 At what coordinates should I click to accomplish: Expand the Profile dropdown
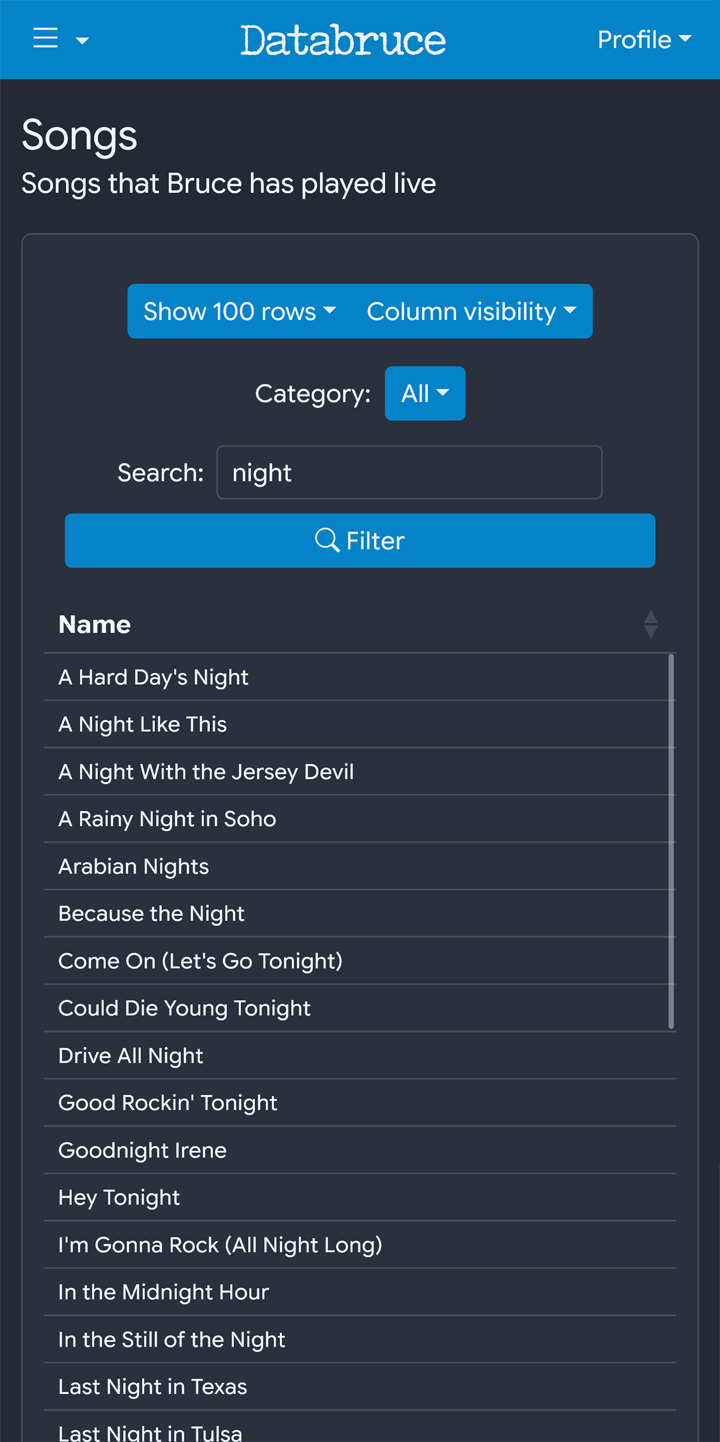tap(644, 40)
